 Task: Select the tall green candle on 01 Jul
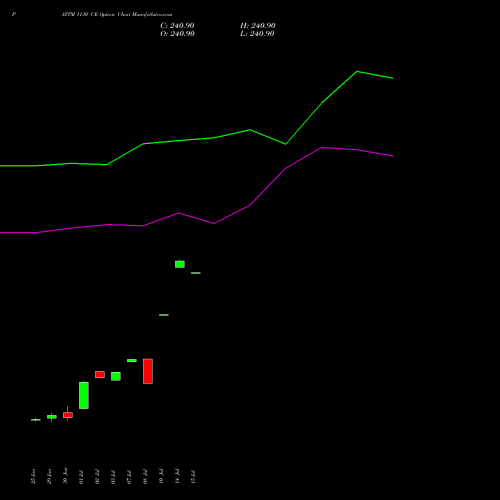(84, 395)
